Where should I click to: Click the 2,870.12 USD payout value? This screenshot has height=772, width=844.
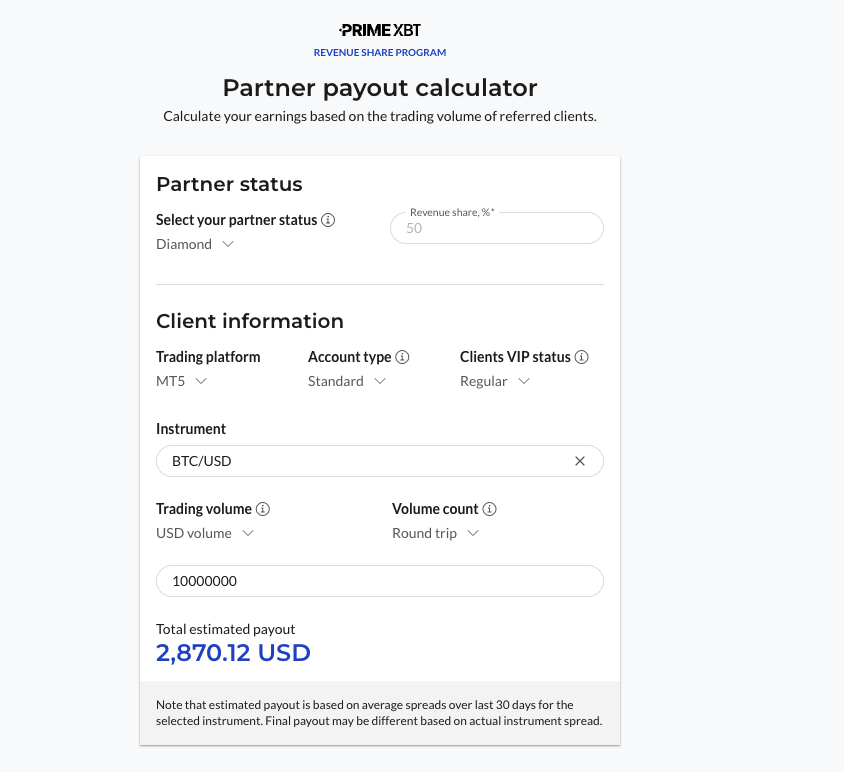click(x=233, y=653)
